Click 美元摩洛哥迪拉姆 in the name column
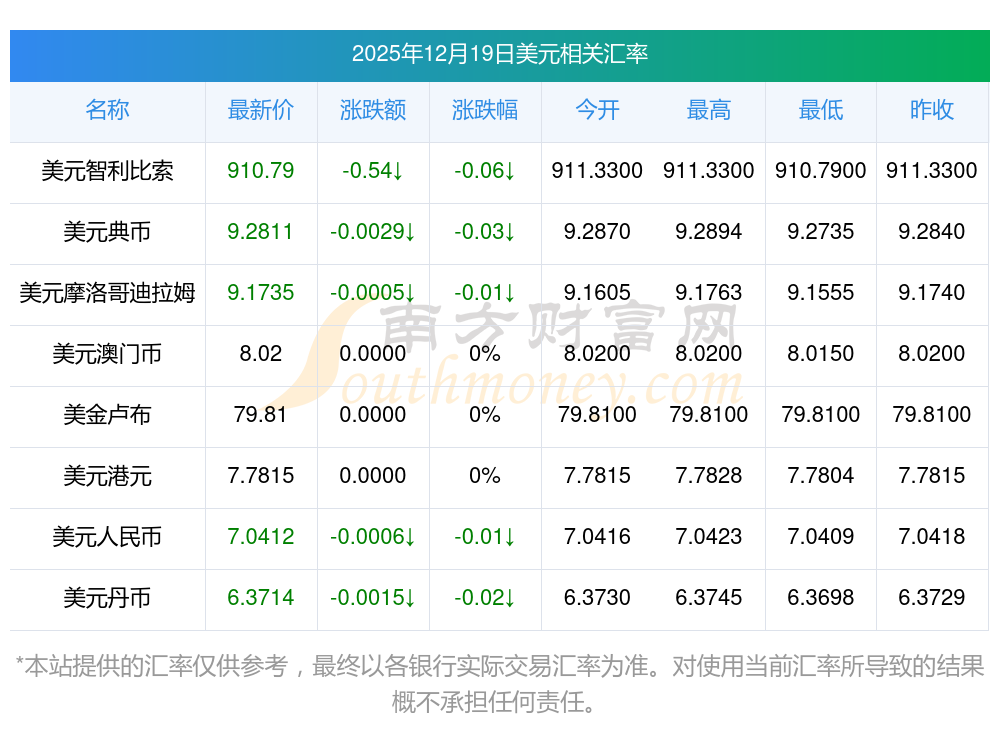Screen dimensions: 1000x733 (107, 293)
